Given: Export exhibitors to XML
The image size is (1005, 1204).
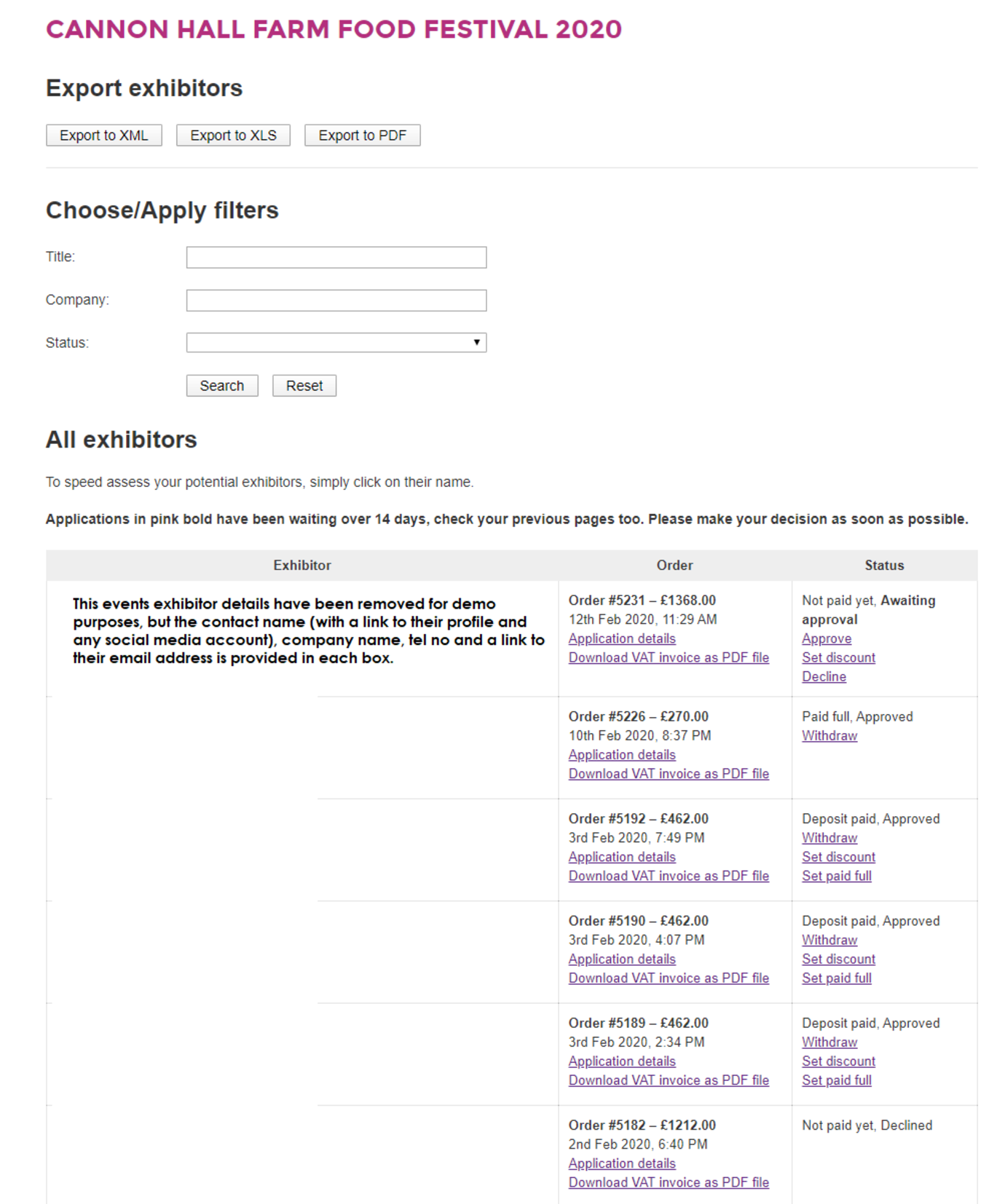Looking at the screenshot, I should pos(104,135).
